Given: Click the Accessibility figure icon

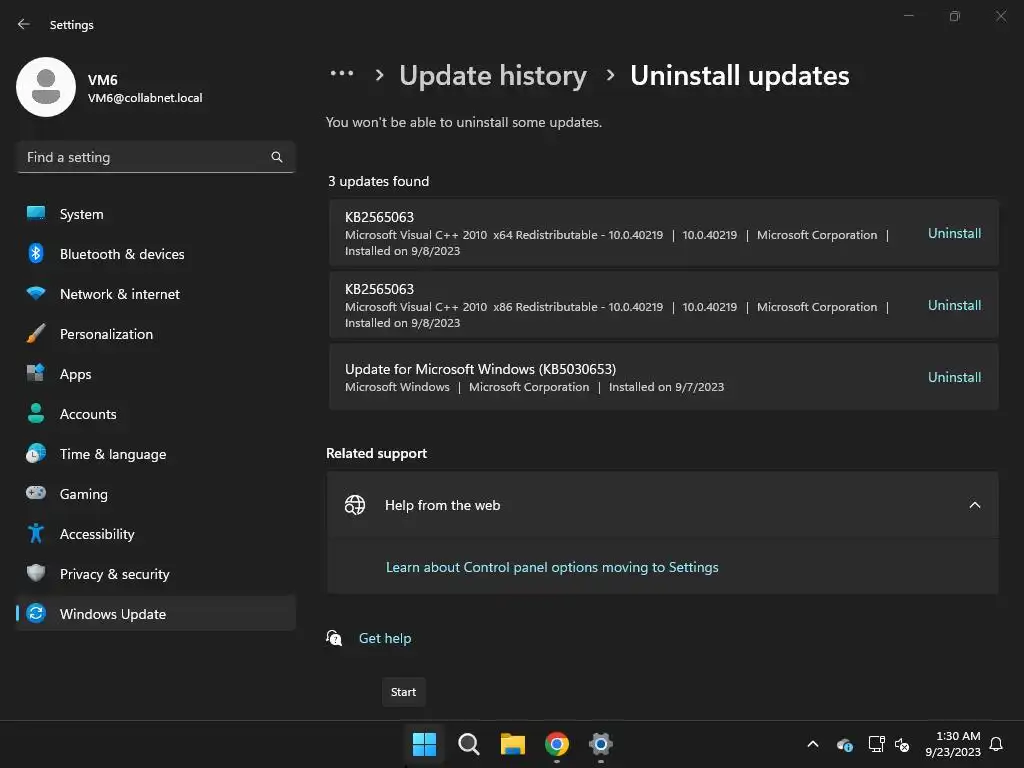Looking at the screenshot, I should 36,534.
